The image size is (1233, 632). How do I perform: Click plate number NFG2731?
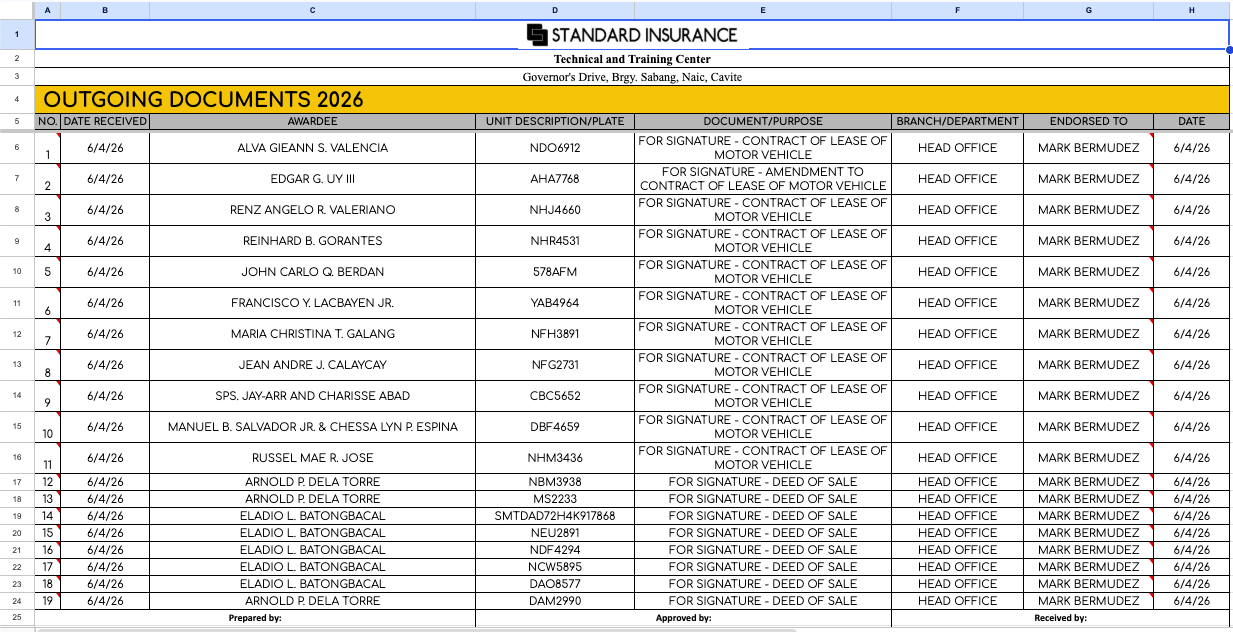coord(555,365)
